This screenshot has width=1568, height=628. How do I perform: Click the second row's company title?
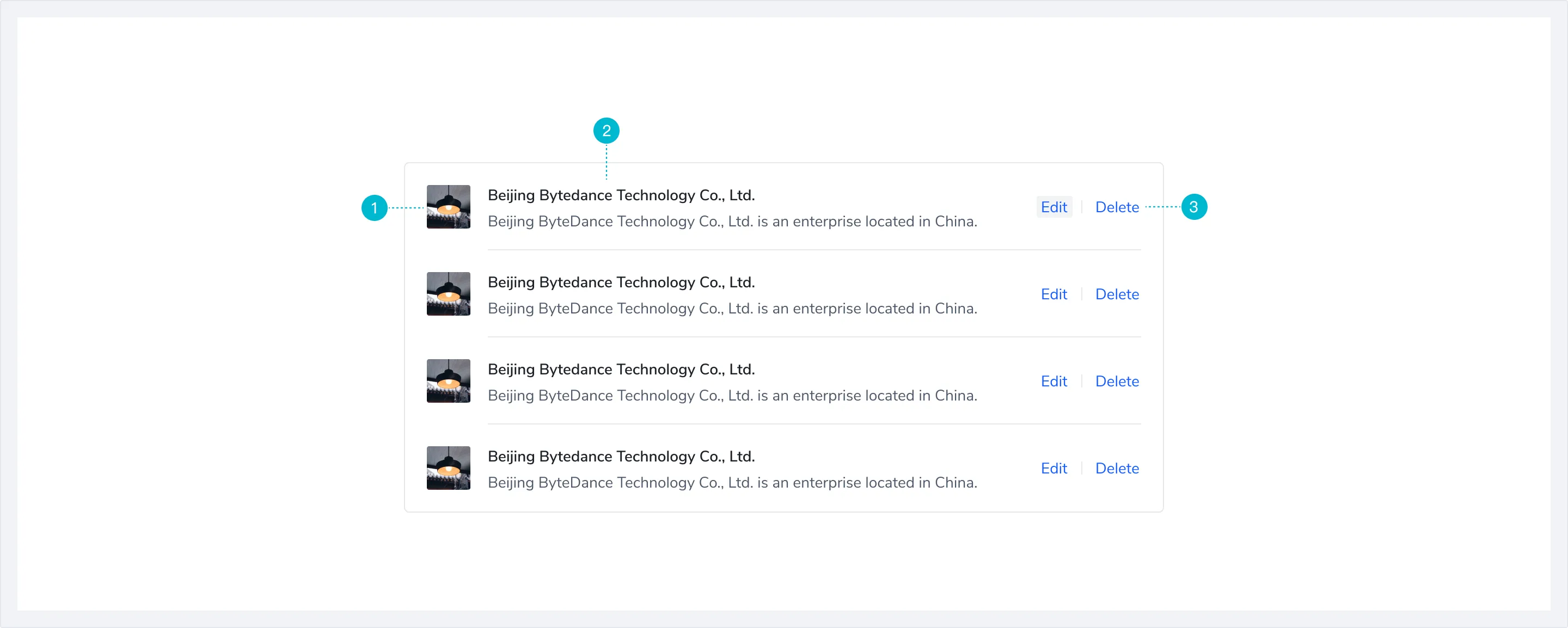click(621, 282)
